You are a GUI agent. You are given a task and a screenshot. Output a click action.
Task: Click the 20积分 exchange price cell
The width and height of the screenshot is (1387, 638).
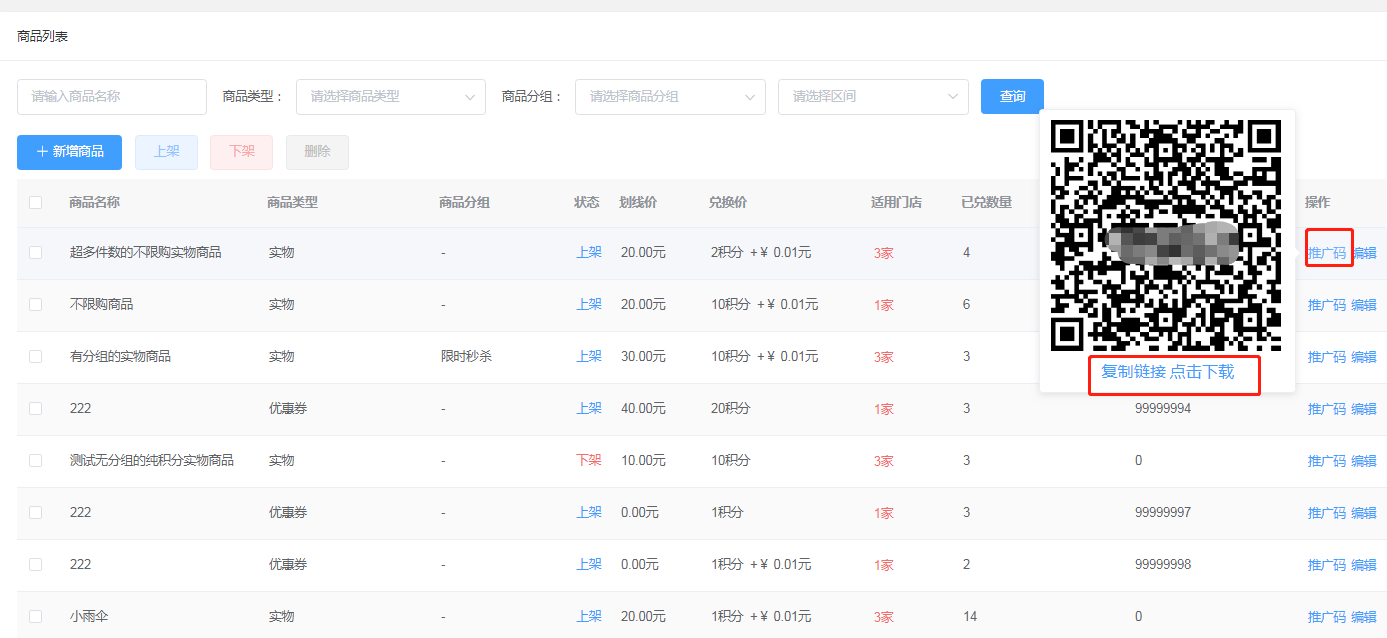tap(731, 408)
